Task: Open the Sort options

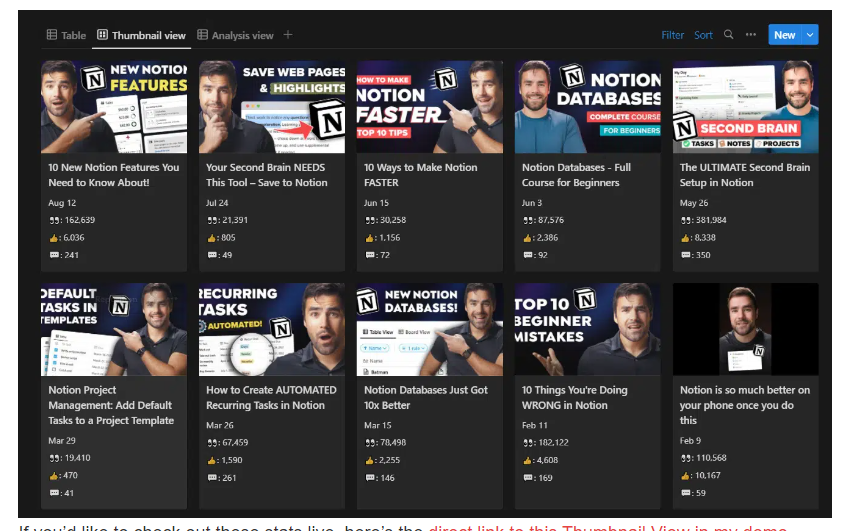Action: point(704,35)
